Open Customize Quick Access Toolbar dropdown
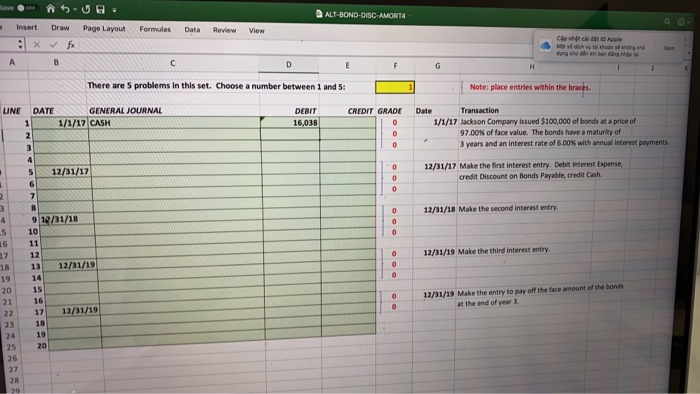 (114, 10)
